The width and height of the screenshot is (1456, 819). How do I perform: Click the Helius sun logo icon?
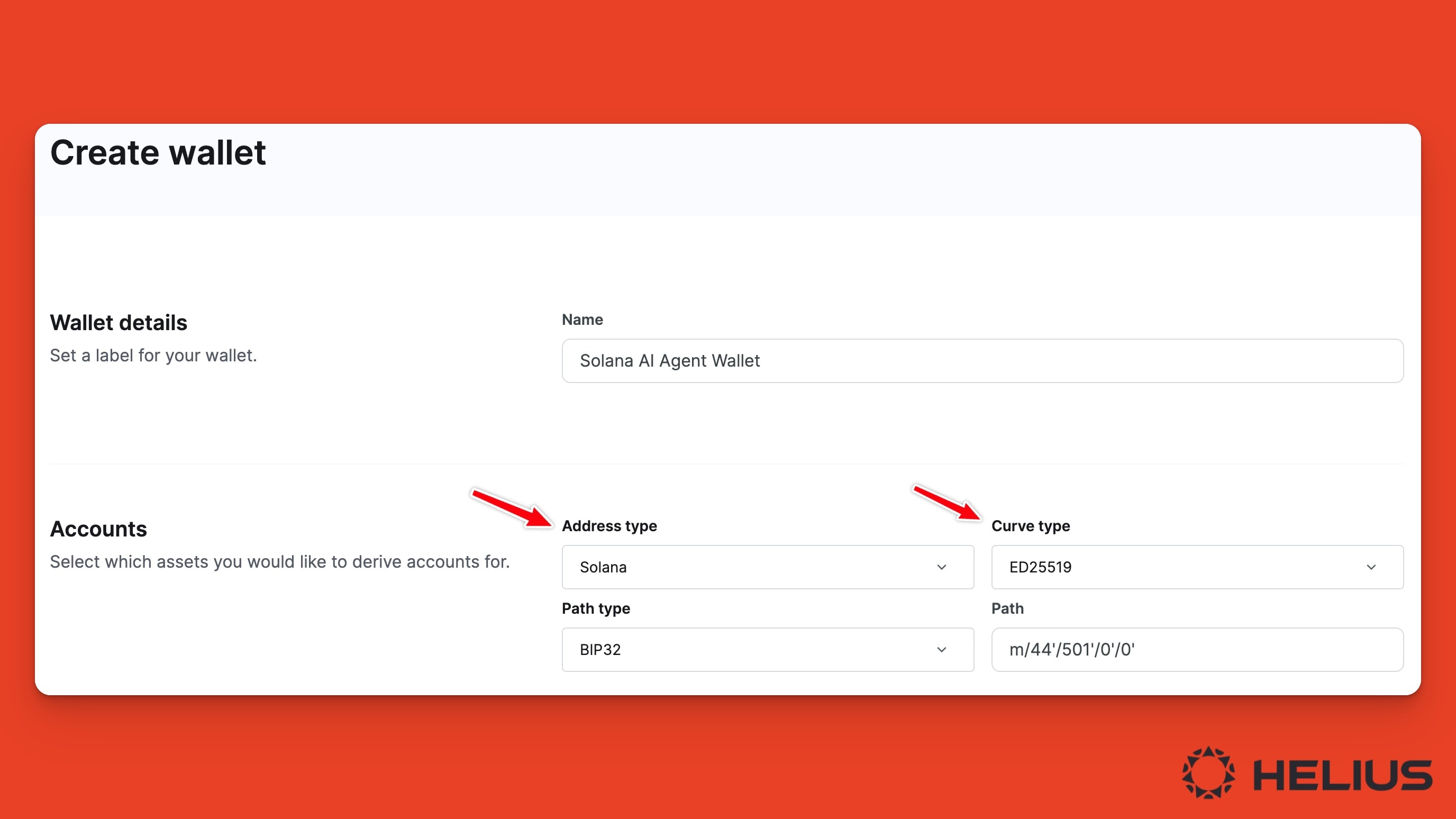click(1208, 772)
